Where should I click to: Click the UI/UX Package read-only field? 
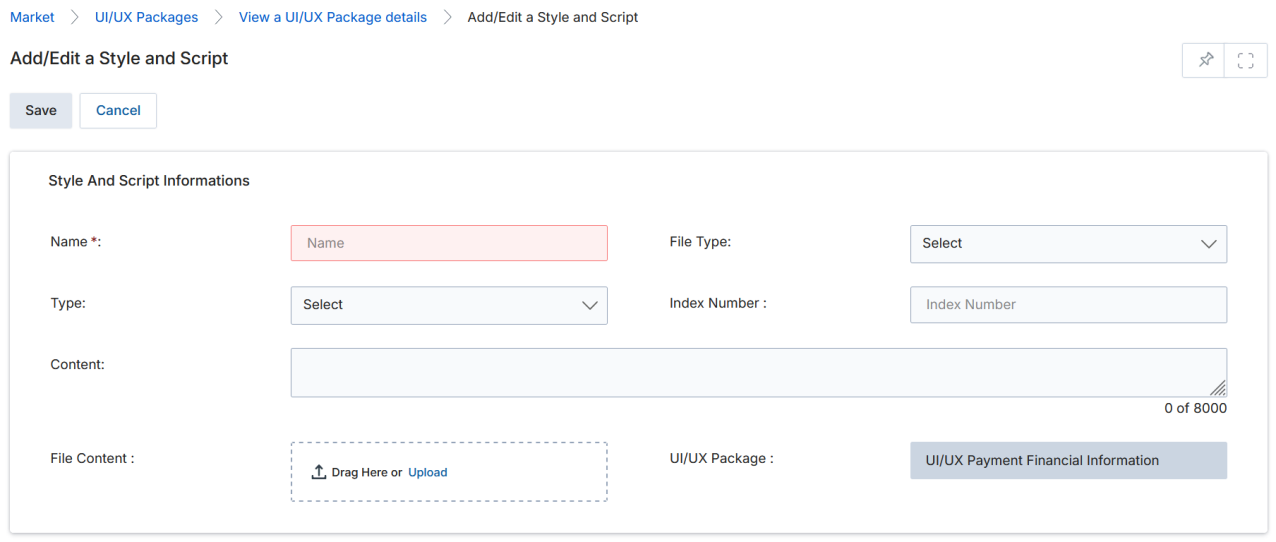1068,461
